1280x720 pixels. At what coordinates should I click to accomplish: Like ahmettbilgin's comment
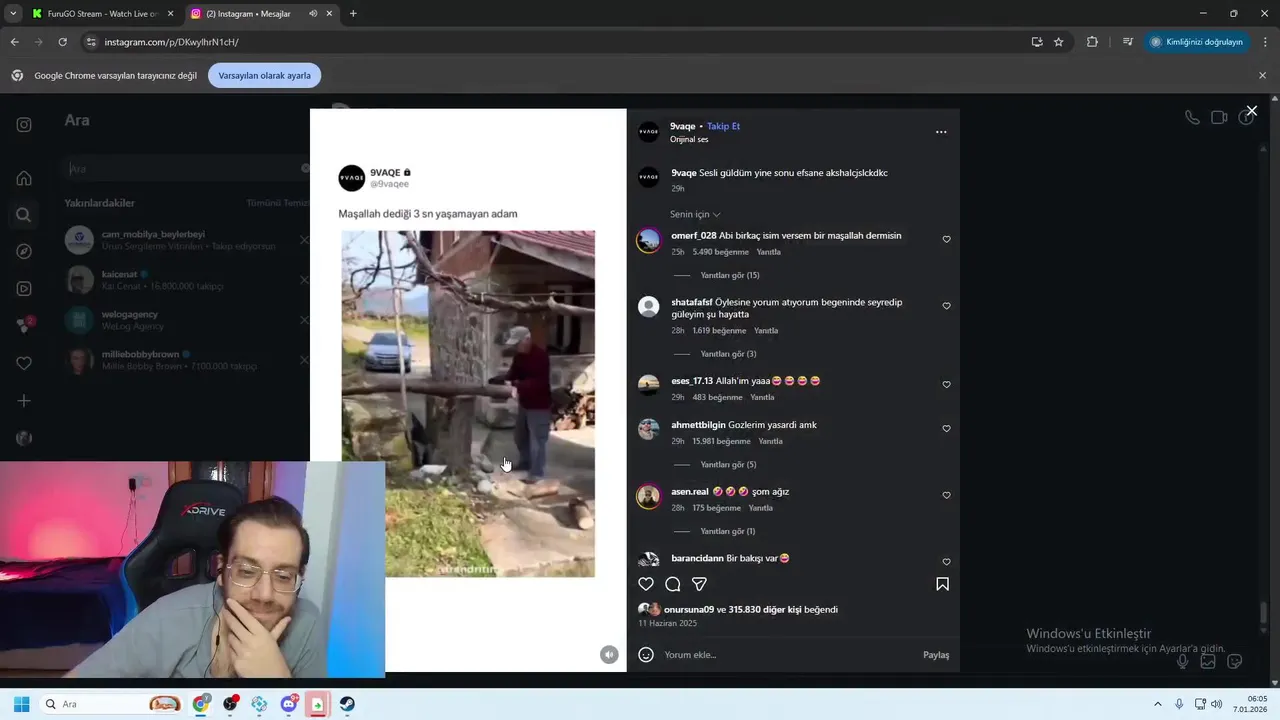946,429
